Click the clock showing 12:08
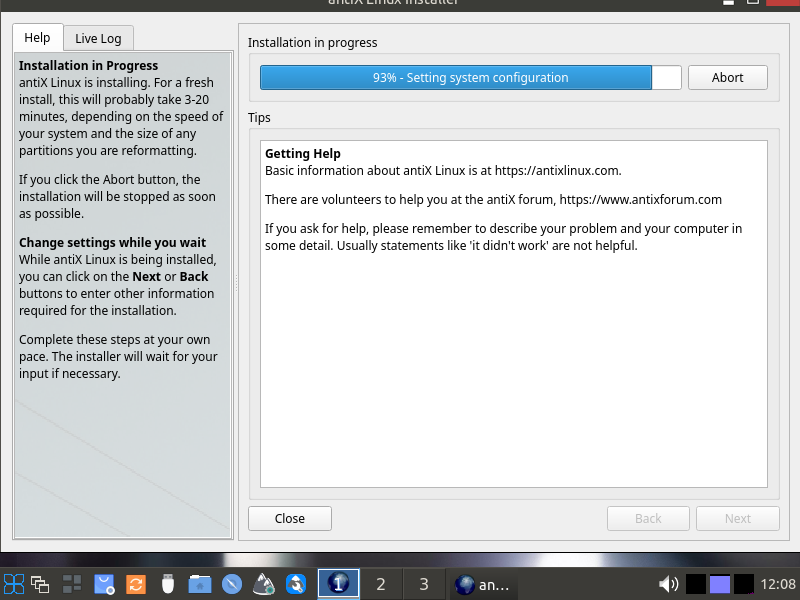 778,584
